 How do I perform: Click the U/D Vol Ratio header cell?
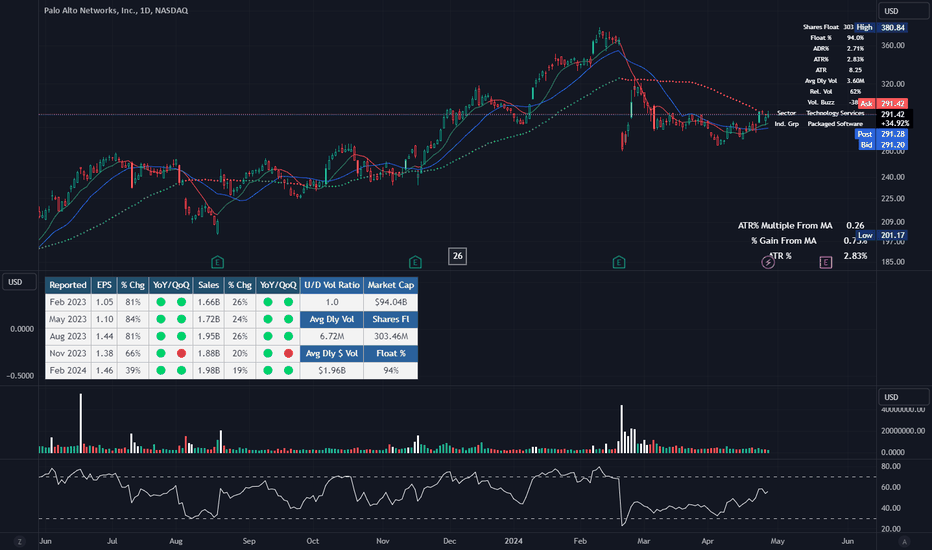click(x=332, y=285)
